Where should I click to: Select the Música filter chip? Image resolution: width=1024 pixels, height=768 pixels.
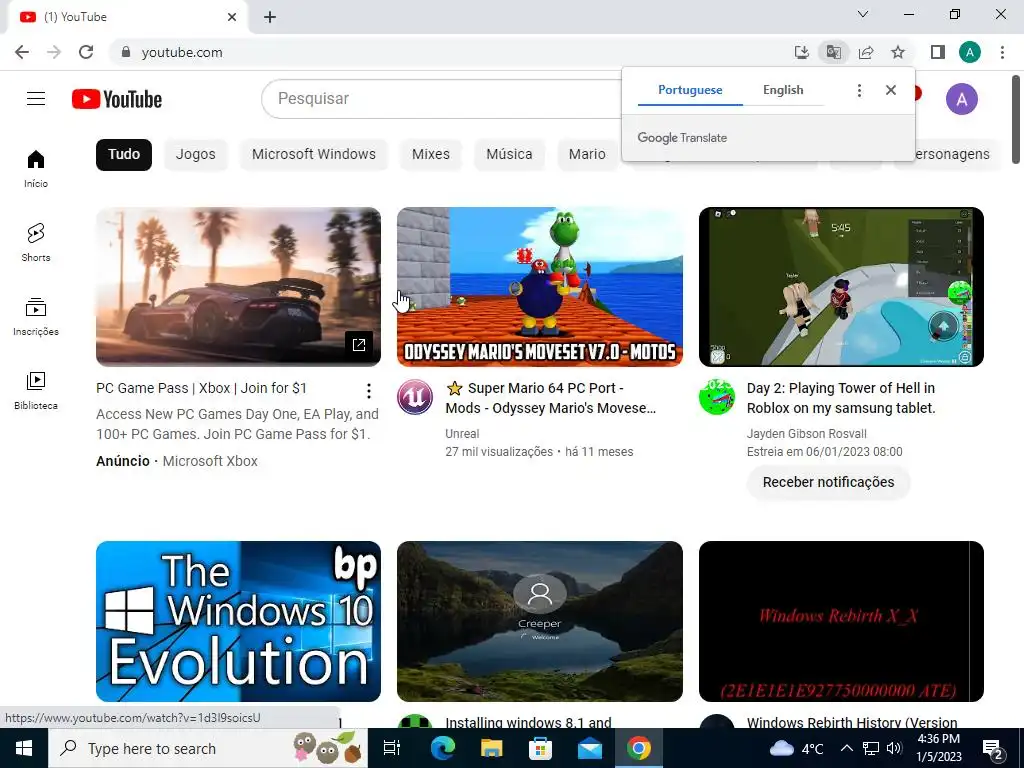[x=509, y=155]
